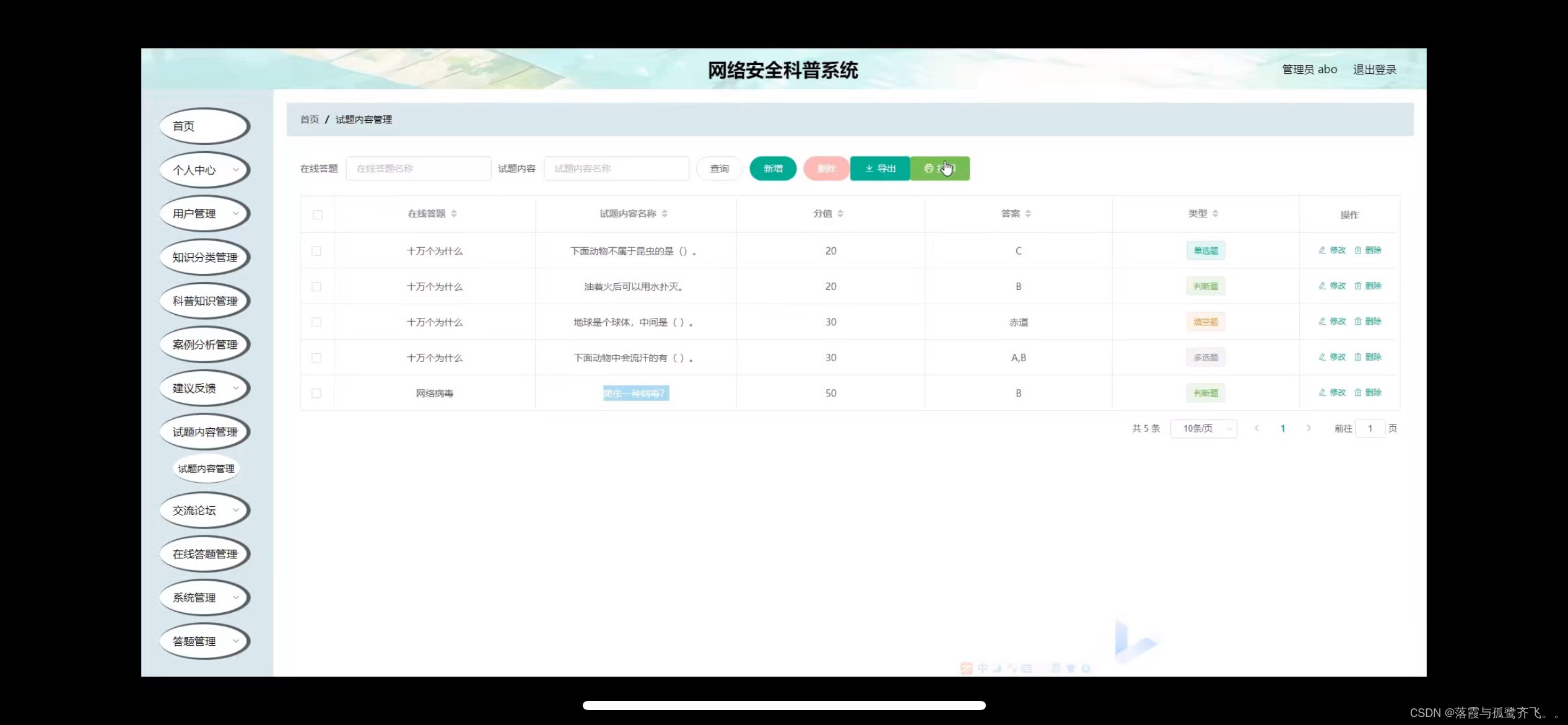This screenshot has width=1568, height=725.
Task: Delete the 油着火后可以用水扑灭 row
Action: coord(1367,286)
